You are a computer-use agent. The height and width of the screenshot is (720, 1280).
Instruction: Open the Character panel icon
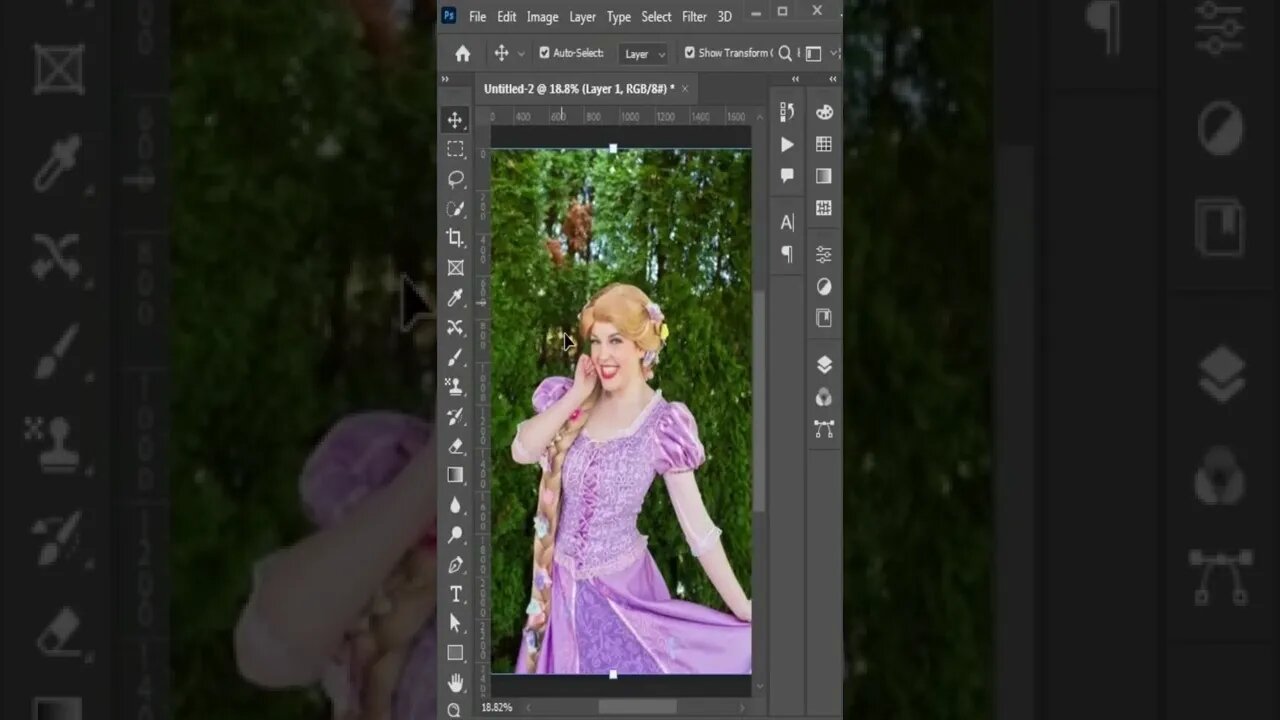(787, 222)
